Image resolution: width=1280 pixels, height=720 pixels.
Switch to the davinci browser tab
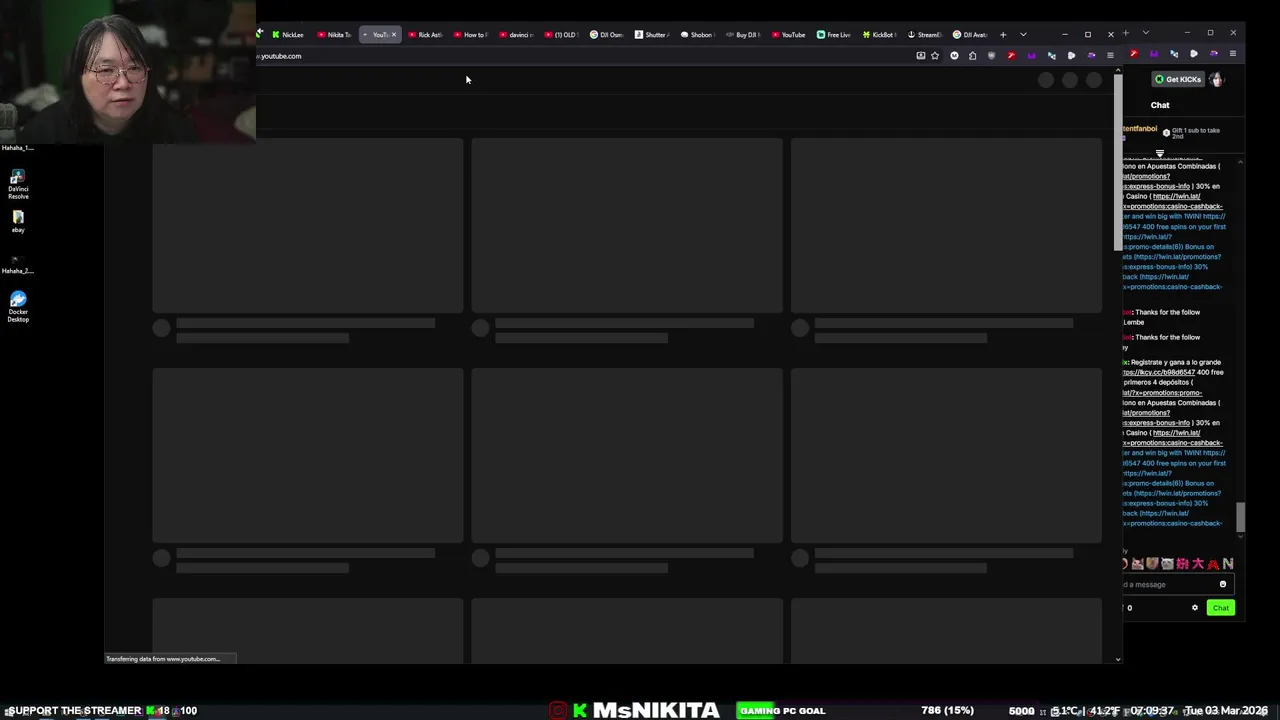(x=517, y=35)
